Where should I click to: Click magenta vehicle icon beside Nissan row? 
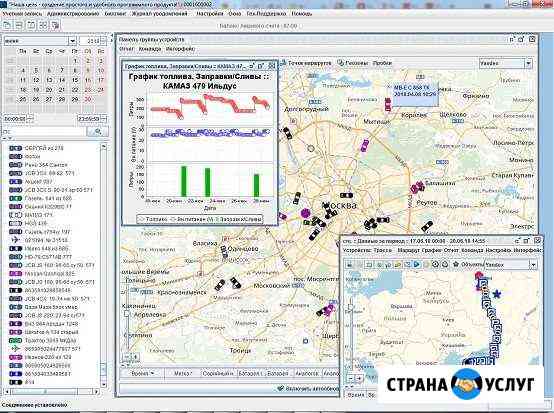click(x=15, y=273)
